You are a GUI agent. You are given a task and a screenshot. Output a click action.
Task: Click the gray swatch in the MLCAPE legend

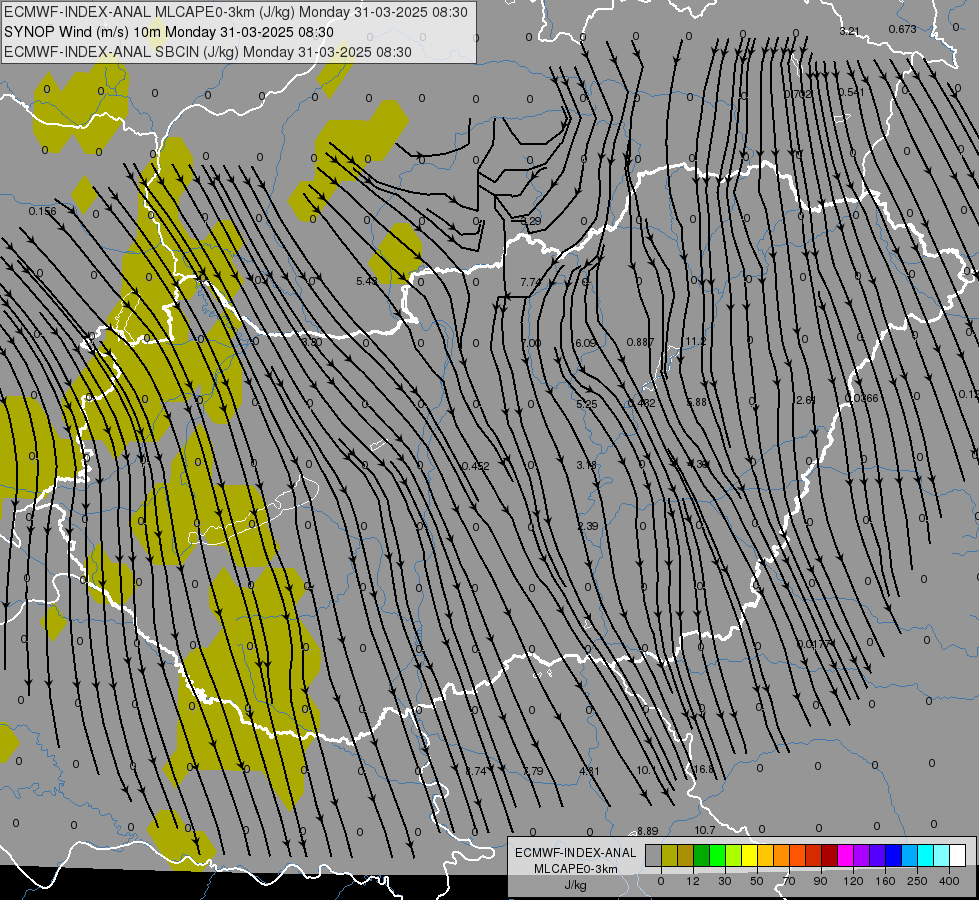pos(654,855)
